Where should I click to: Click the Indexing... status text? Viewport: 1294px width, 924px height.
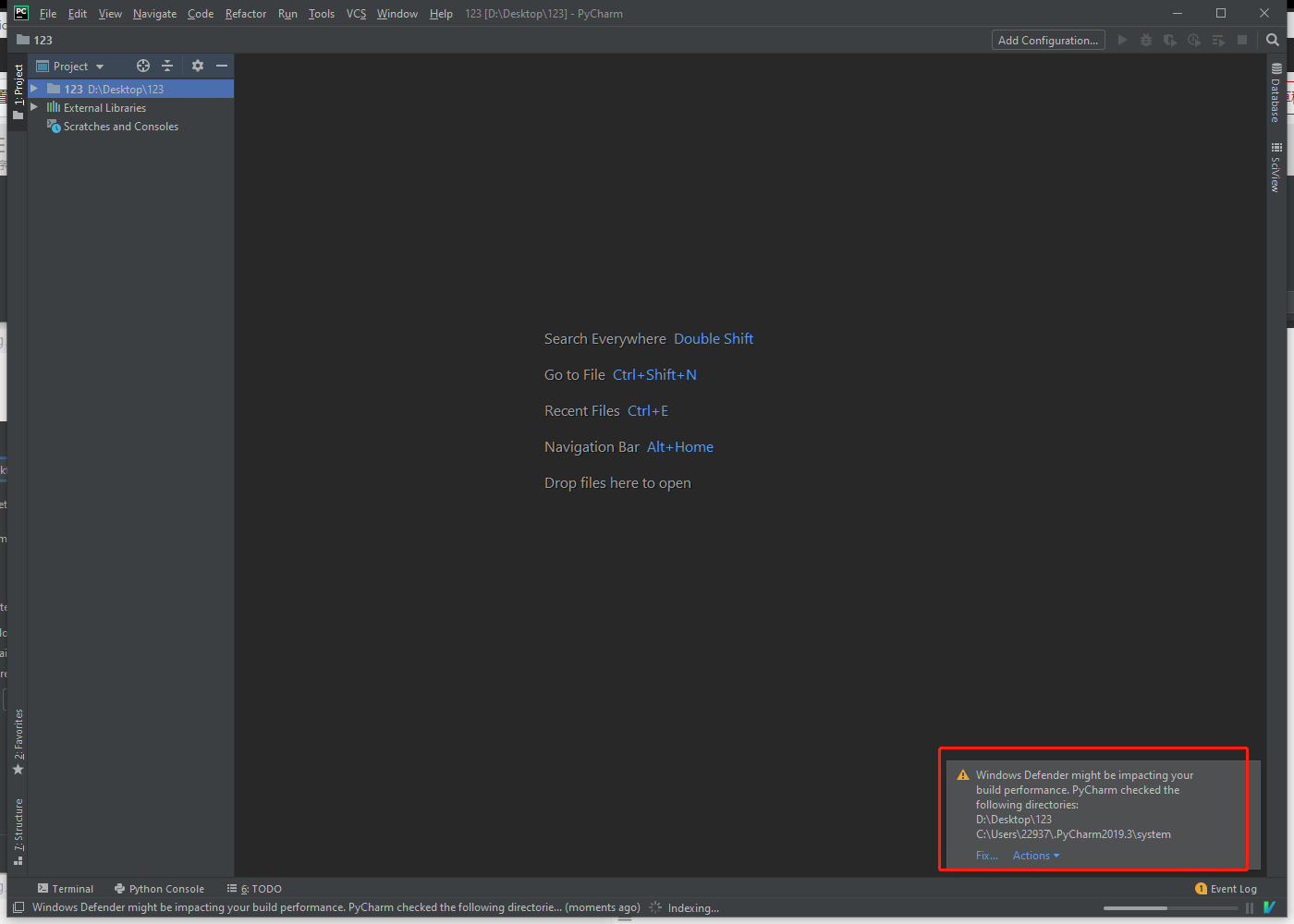693,908
